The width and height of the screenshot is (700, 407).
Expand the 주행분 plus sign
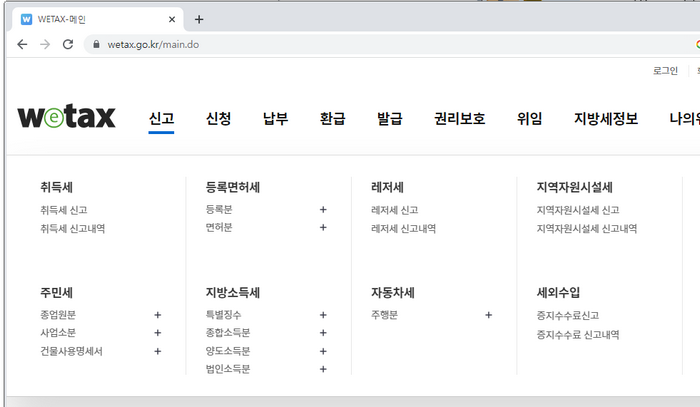pyautogui.click(x=488, y=315)
